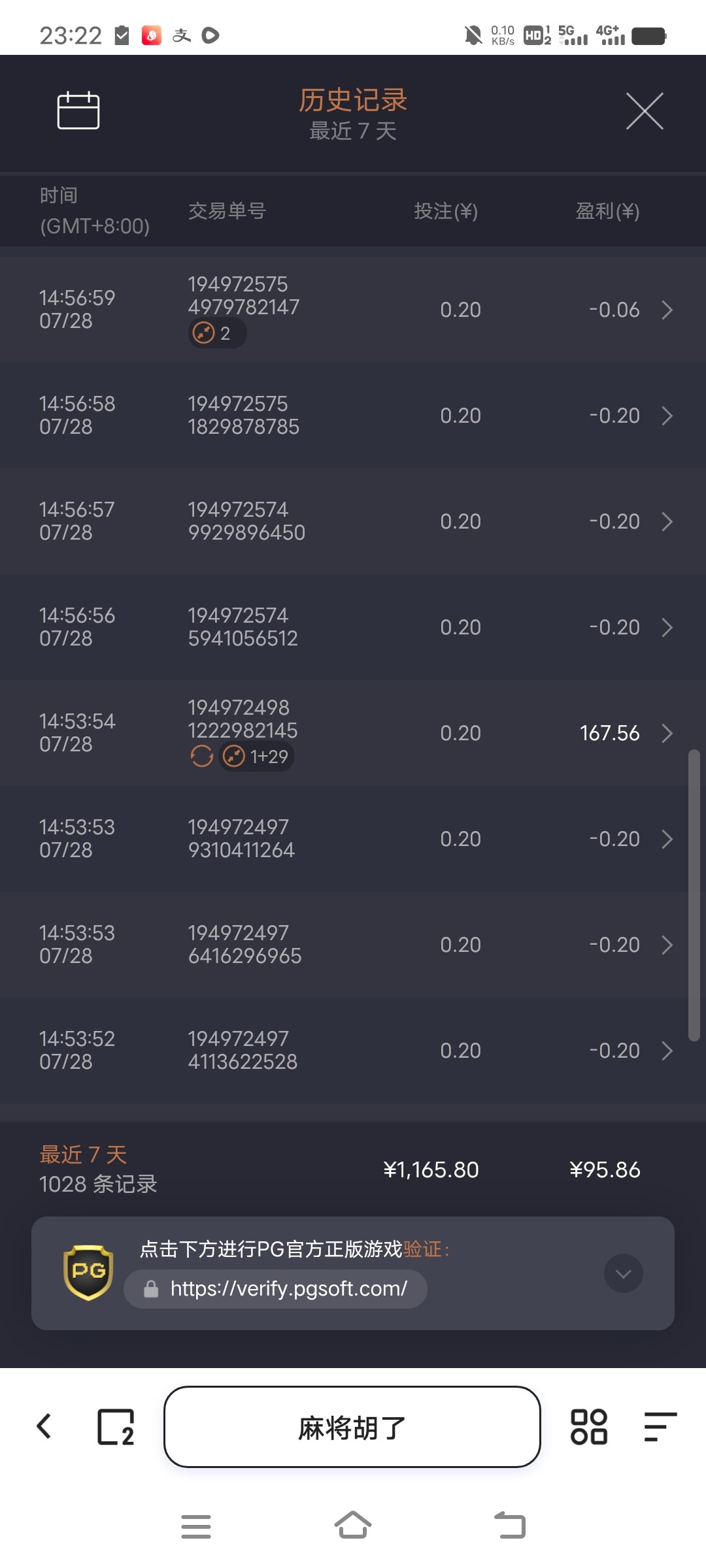Viewport: 706px width, 1568px height.
Task: Tap the respin circular arrow icon
Action: coord(201,757)
